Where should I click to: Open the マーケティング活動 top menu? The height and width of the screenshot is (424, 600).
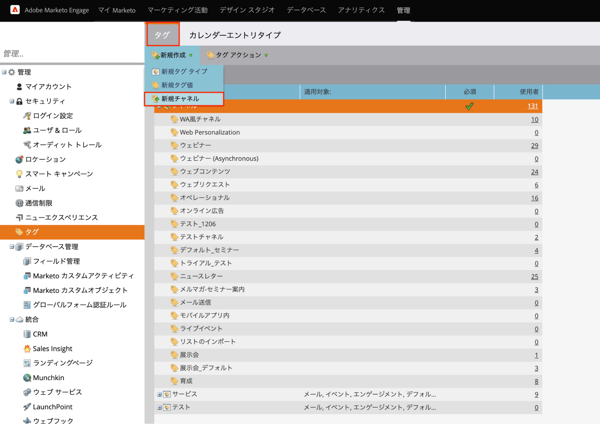[x=178, y=10]
